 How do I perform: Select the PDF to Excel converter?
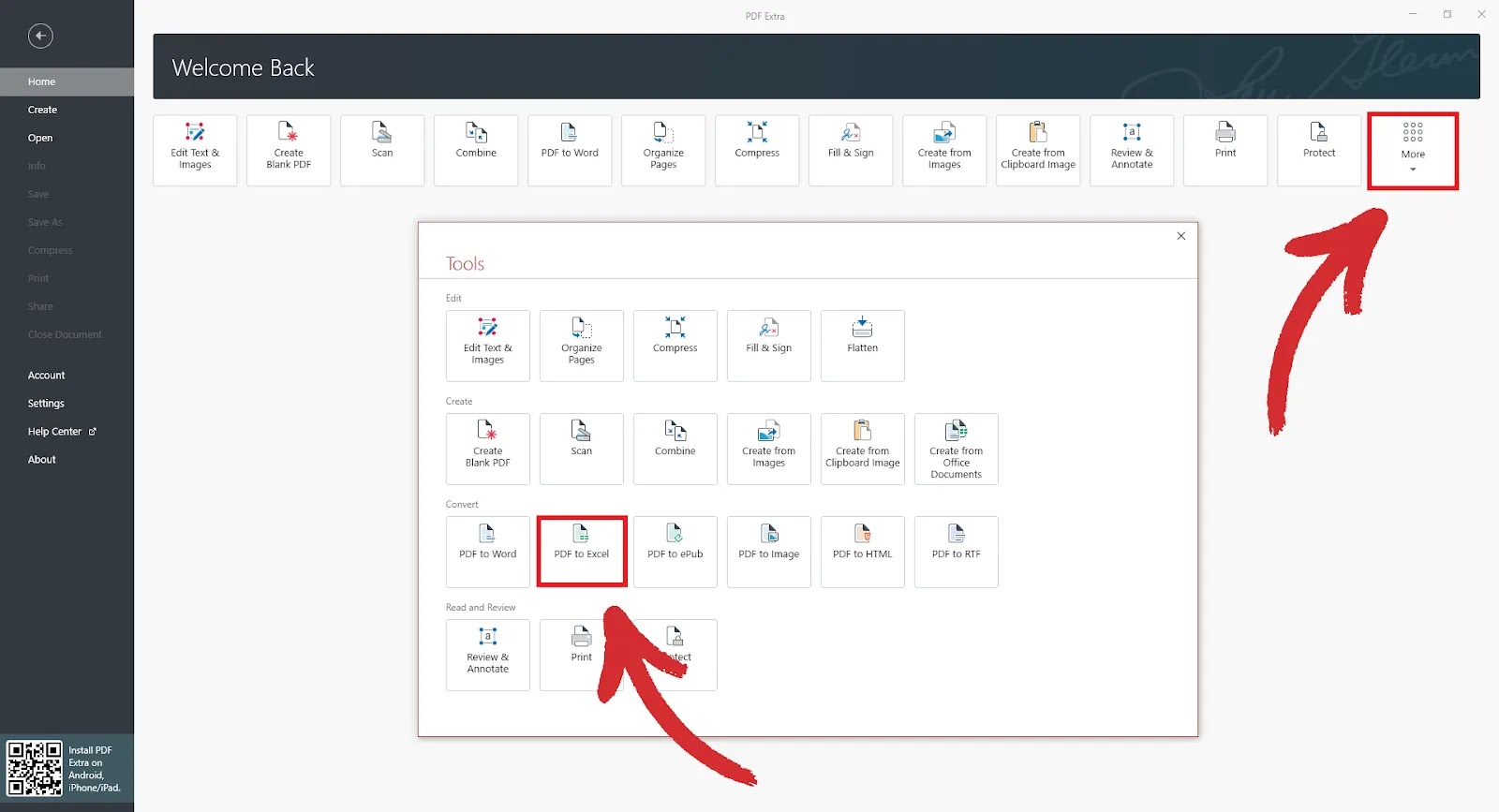click(582, 552)
